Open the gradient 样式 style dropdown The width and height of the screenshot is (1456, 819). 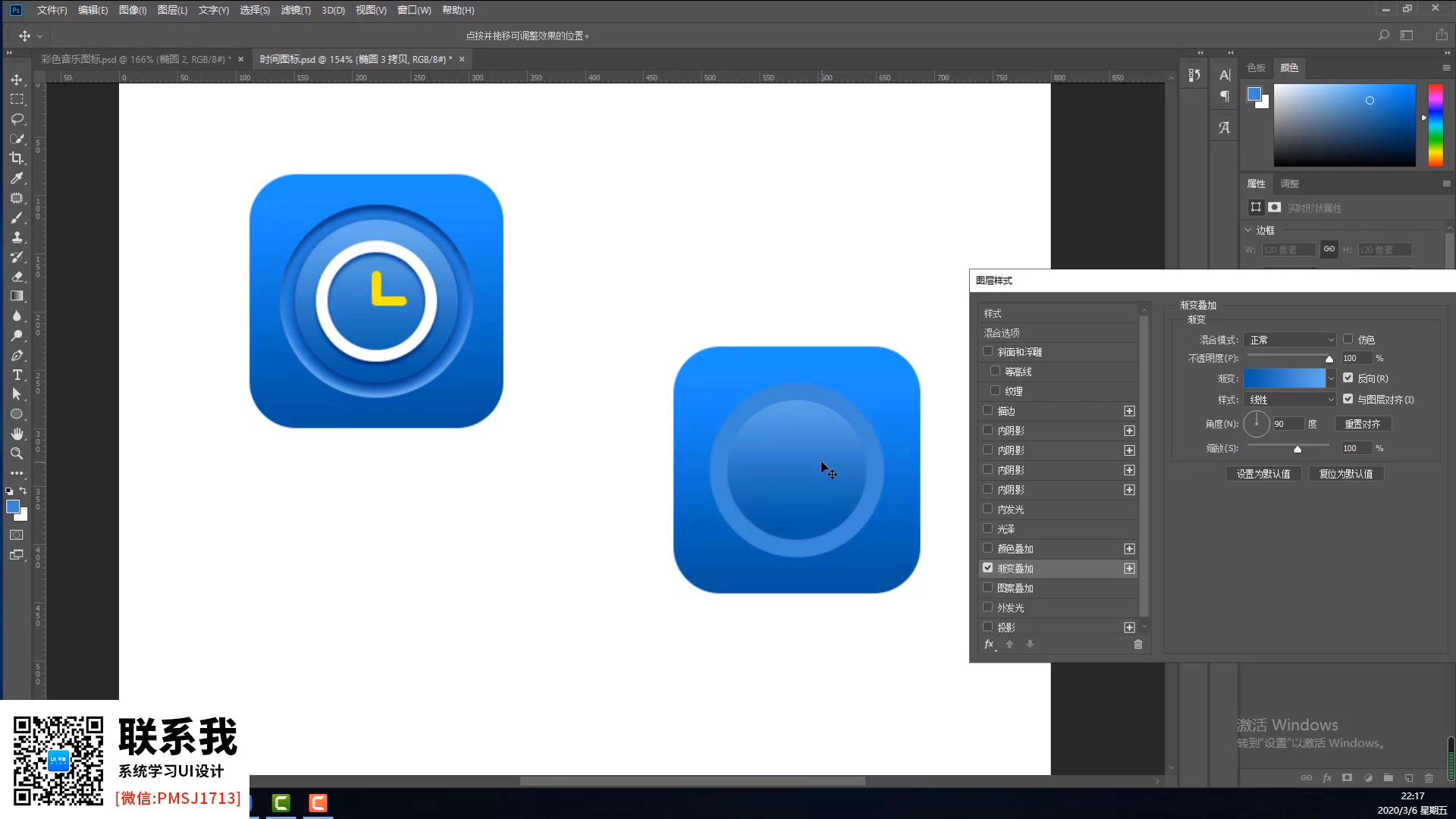(1289, 400)
